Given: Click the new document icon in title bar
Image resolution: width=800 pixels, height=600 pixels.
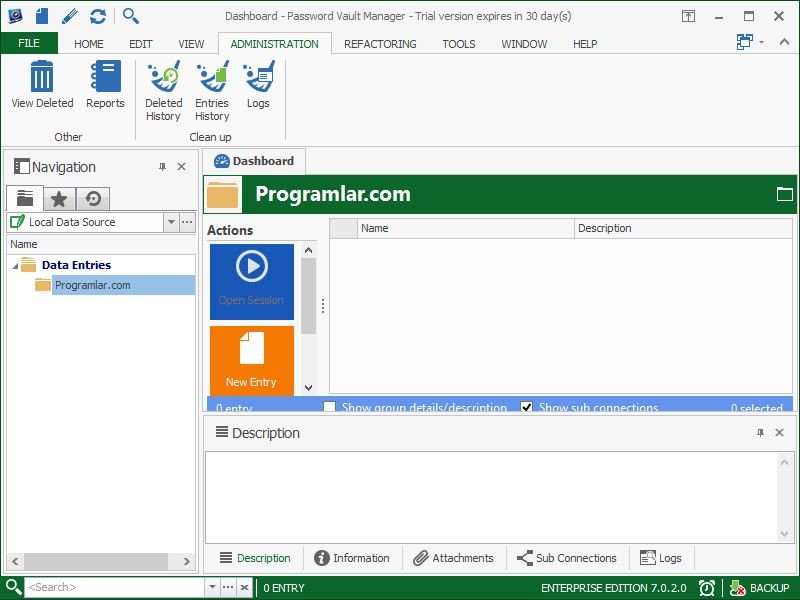Looking at the screenshot, I should tap(42, 16).
